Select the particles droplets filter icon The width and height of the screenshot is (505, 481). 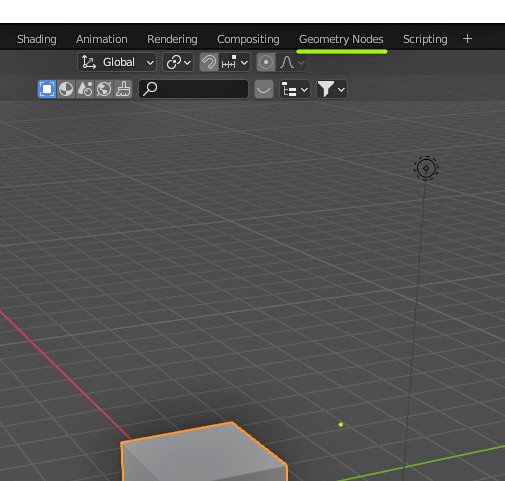click(x=85, y=89)
